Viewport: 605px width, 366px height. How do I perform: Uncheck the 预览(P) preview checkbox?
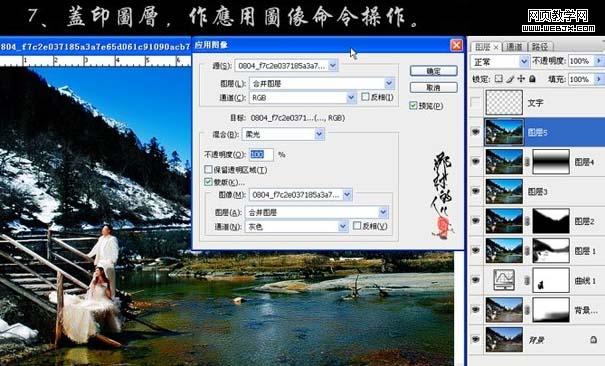point(413,105)
